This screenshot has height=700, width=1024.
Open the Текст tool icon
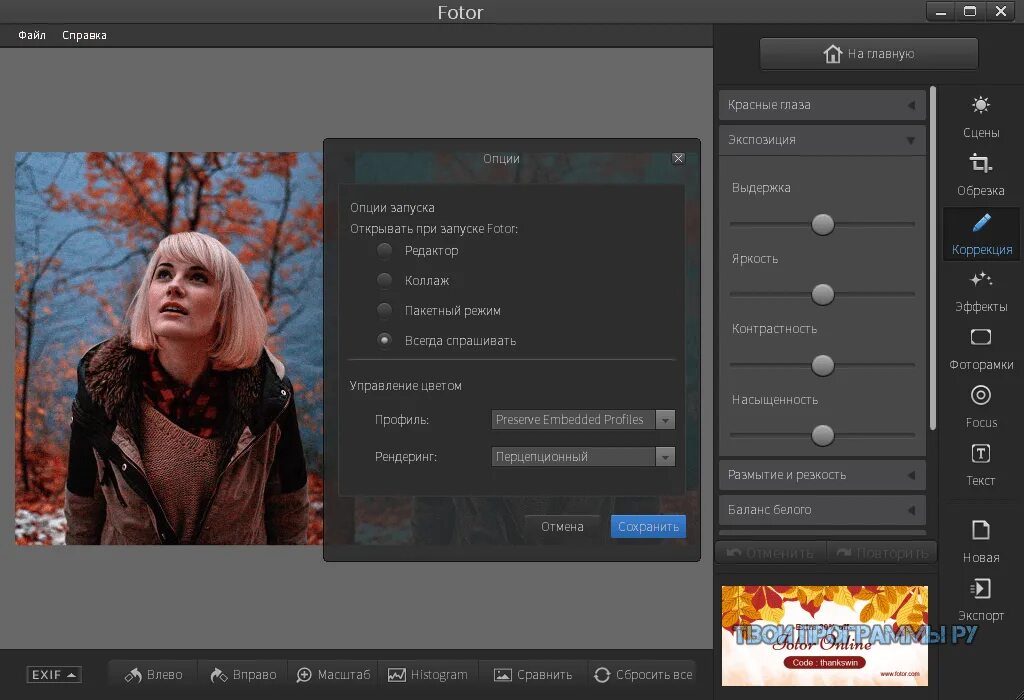[980, 453]
